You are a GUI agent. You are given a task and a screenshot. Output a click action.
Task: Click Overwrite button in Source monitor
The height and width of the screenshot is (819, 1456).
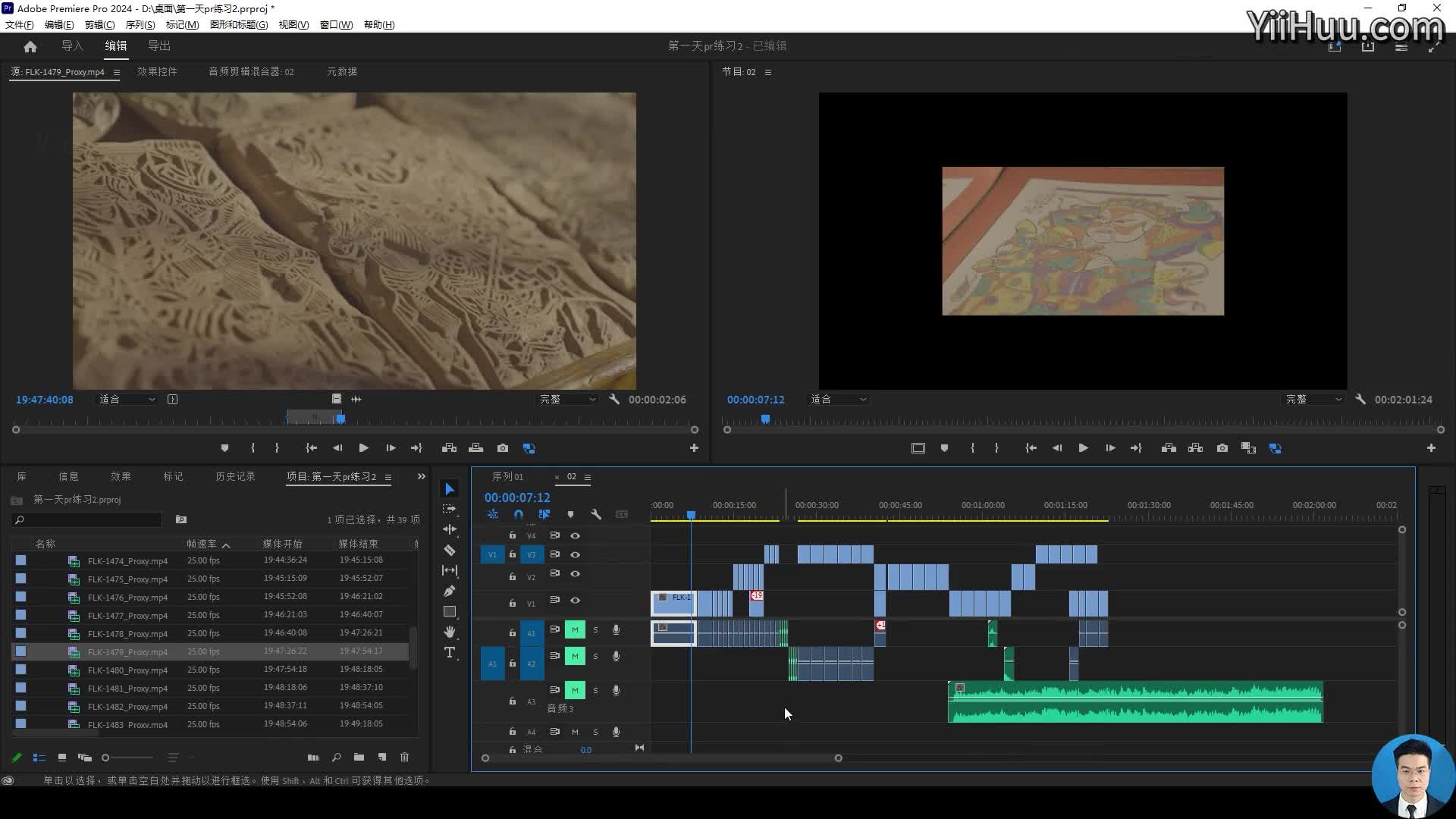point(476,448)
